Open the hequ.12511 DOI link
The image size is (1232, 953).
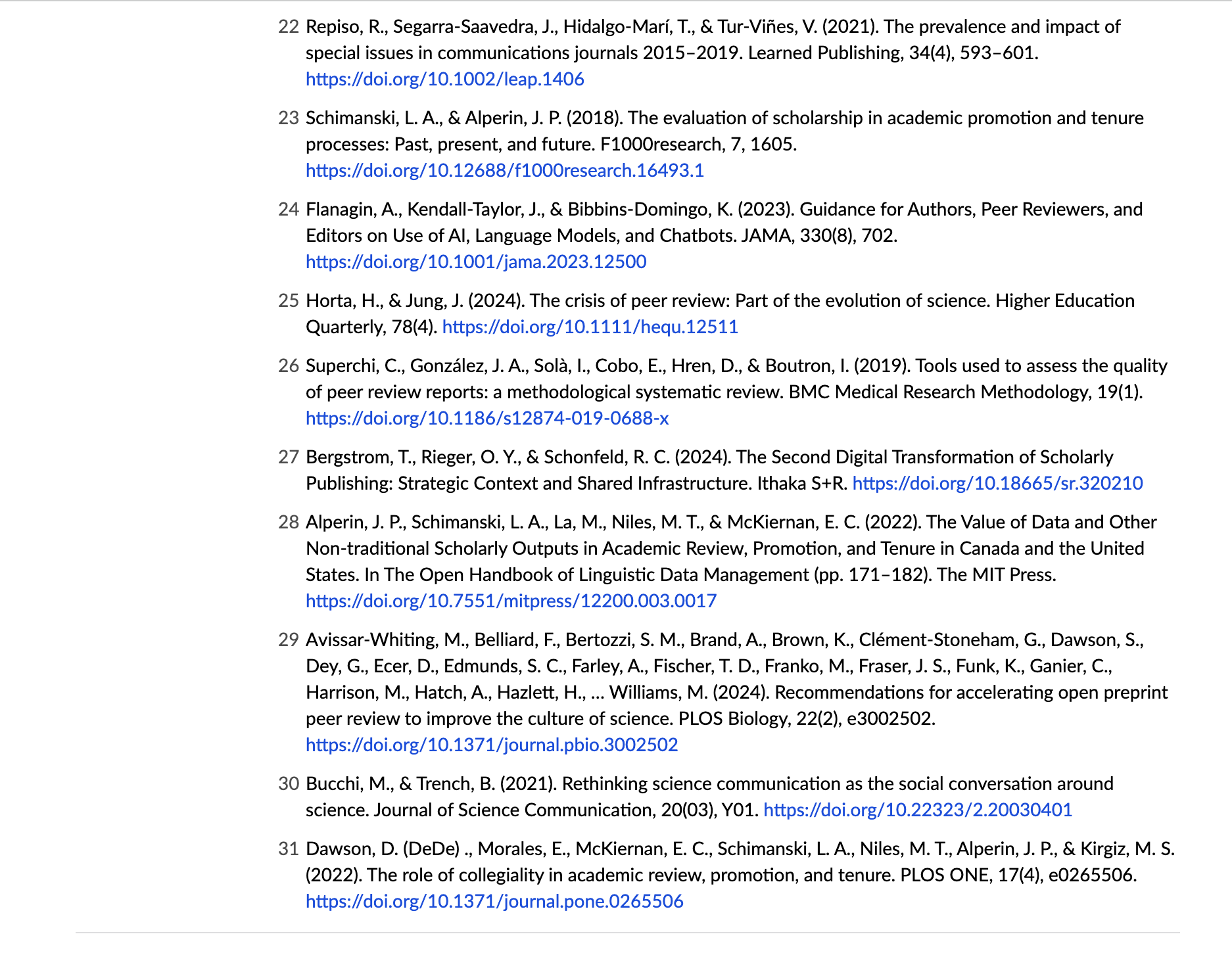590,327
